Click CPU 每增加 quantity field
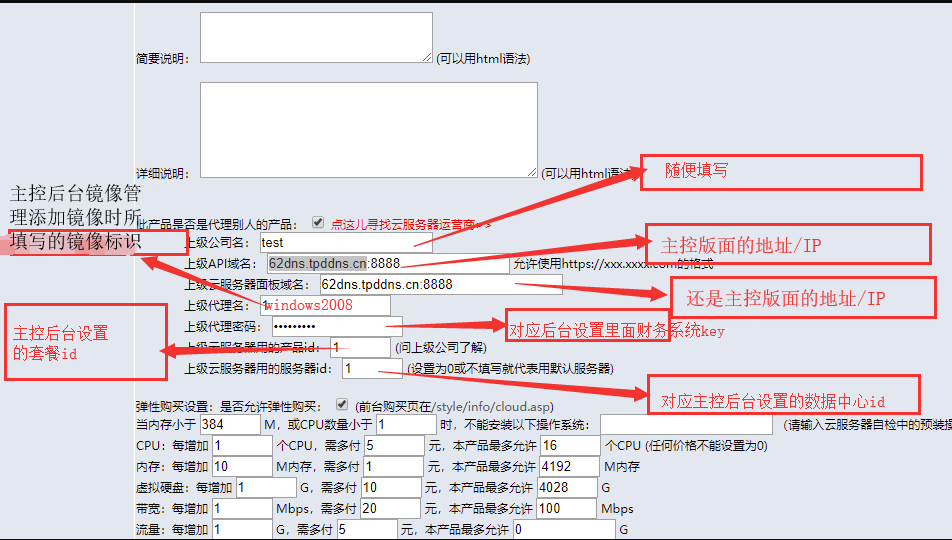This screenshot has height=540, width=952. tap(242, 446)
